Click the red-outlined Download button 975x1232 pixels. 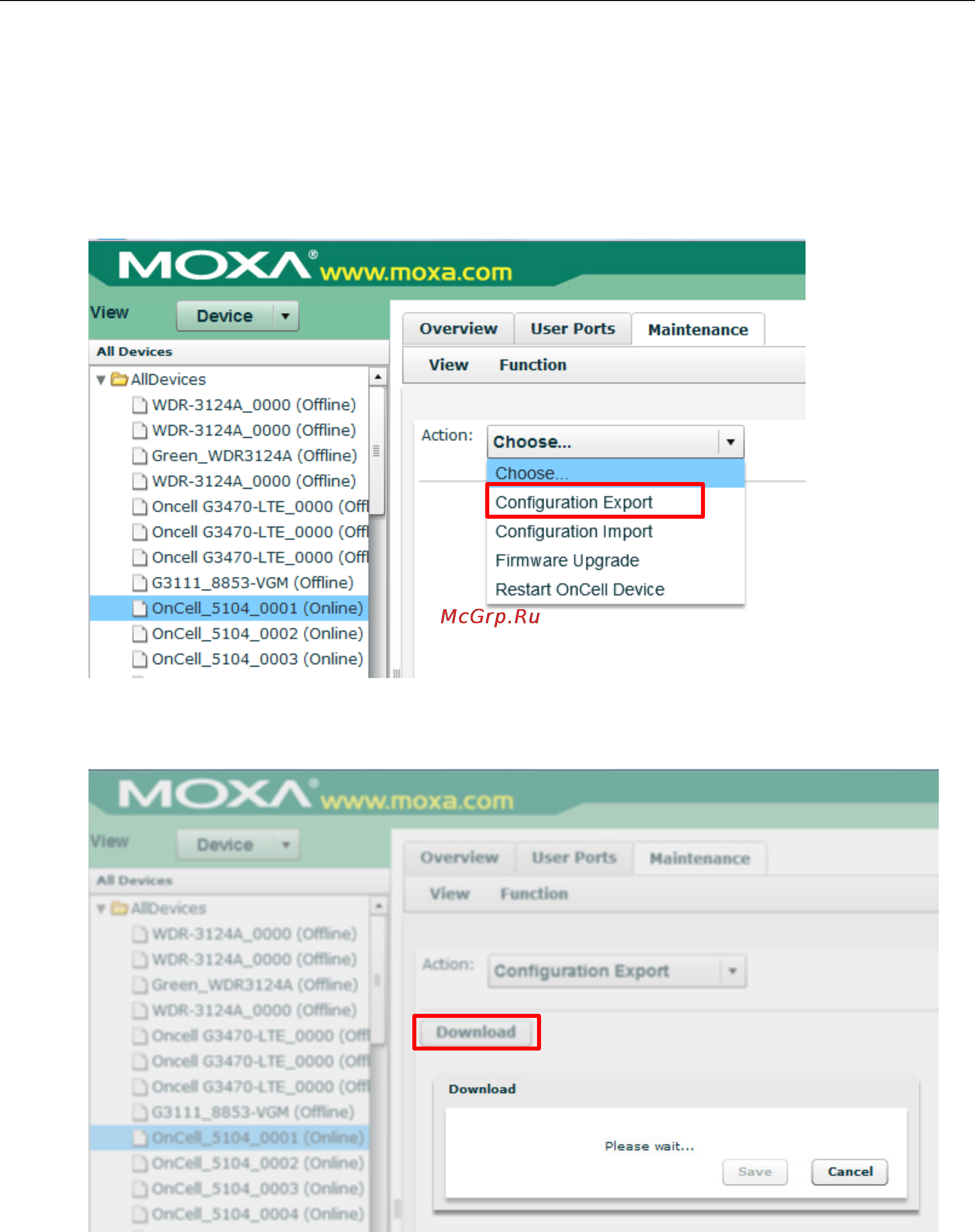click(x=476, y=1032)
